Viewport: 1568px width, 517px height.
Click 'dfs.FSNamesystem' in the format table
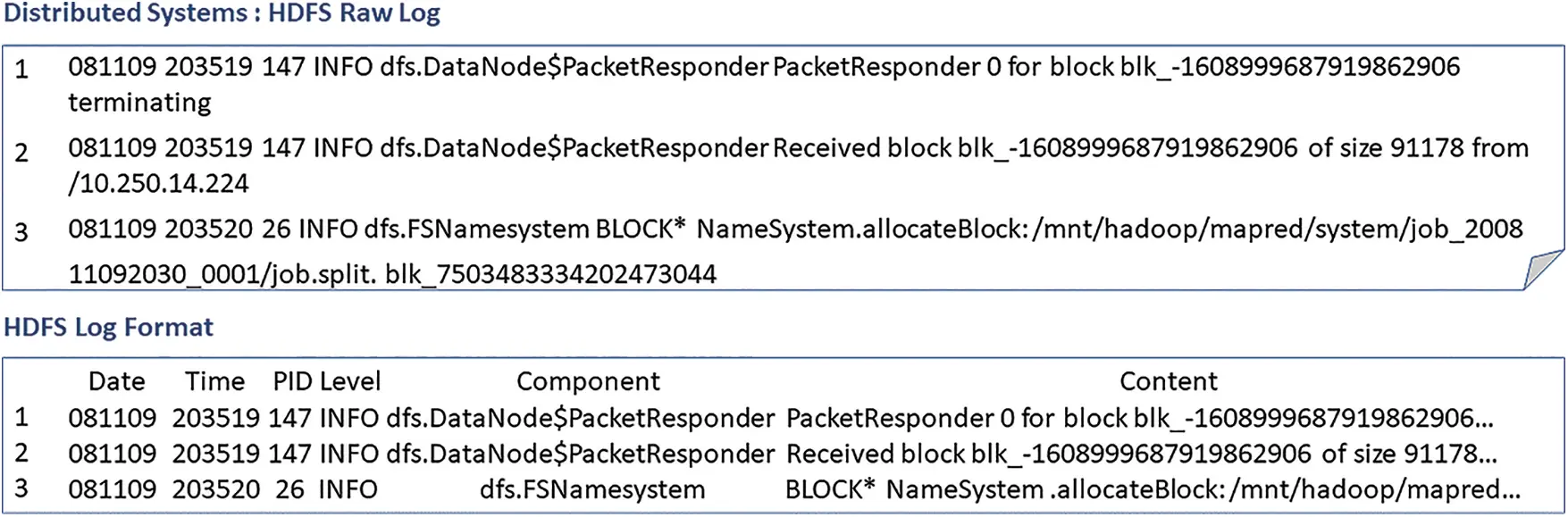(592, 490)
